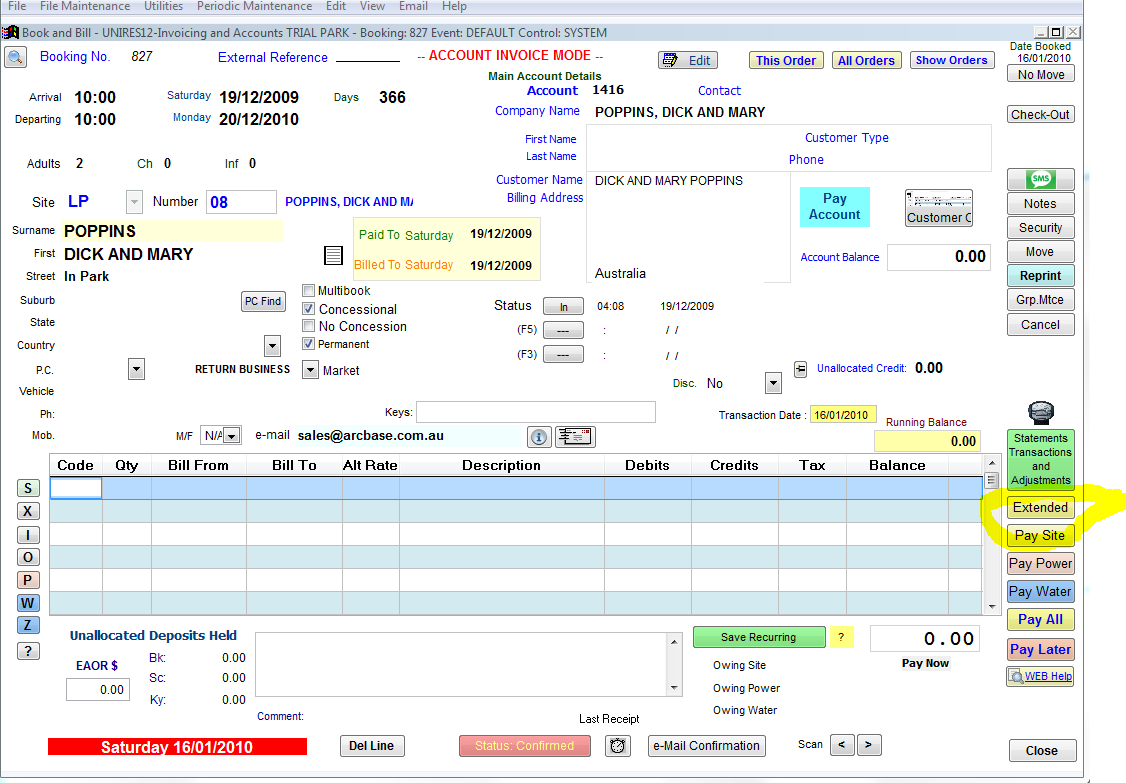The image size is (1126, 783).
Task: Open the Utilities menu
Action: pyautogui.click(x=164, y=6)
